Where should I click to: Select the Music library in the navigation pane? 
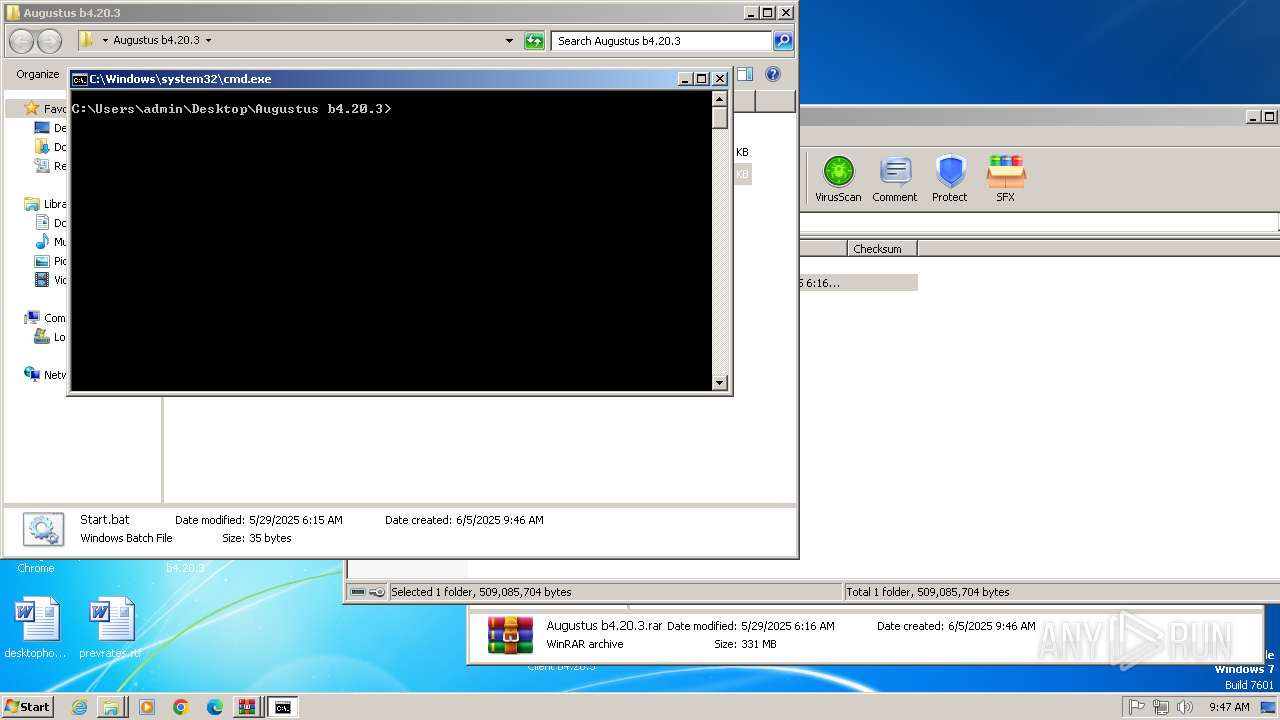[50, 242]
